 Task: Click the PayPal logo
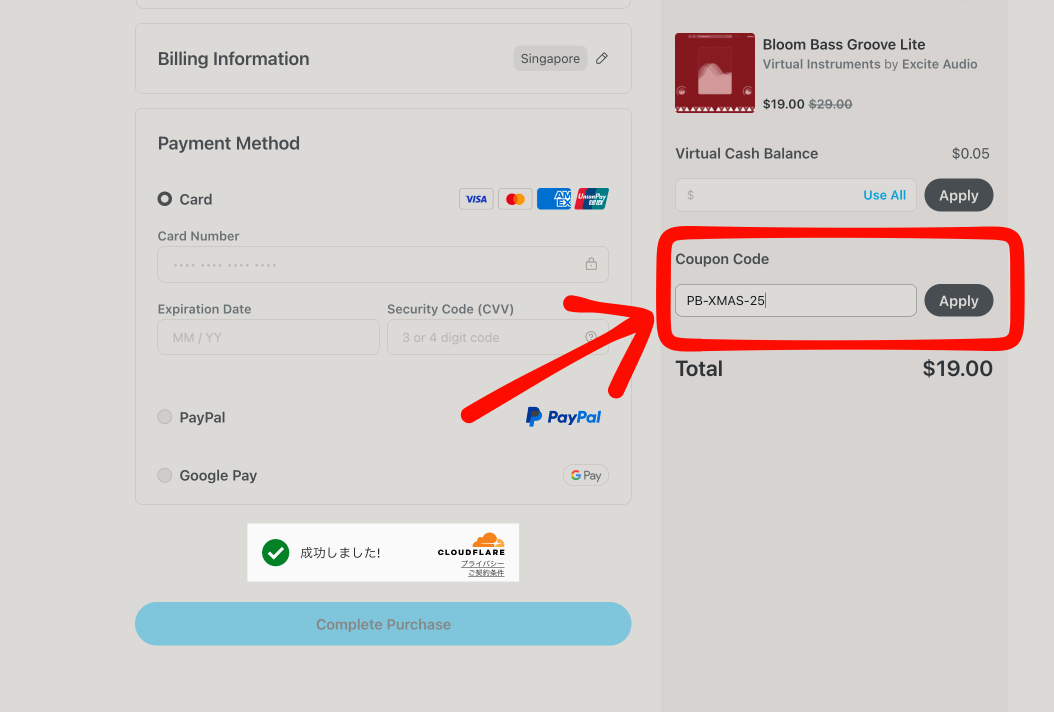click(563, 417)
